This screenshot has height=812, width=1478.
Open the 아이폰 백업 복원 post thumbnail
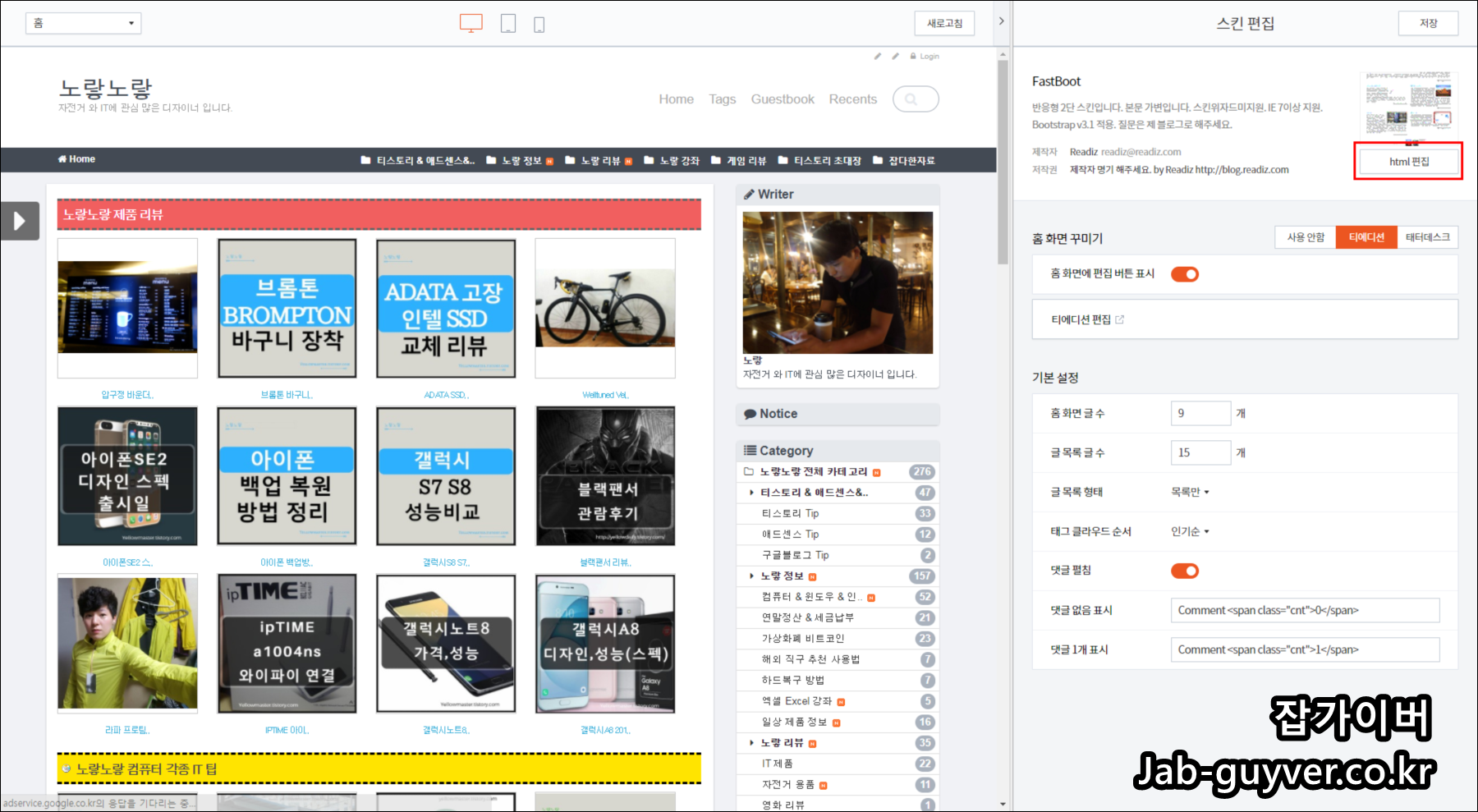(x=287, y=476)
